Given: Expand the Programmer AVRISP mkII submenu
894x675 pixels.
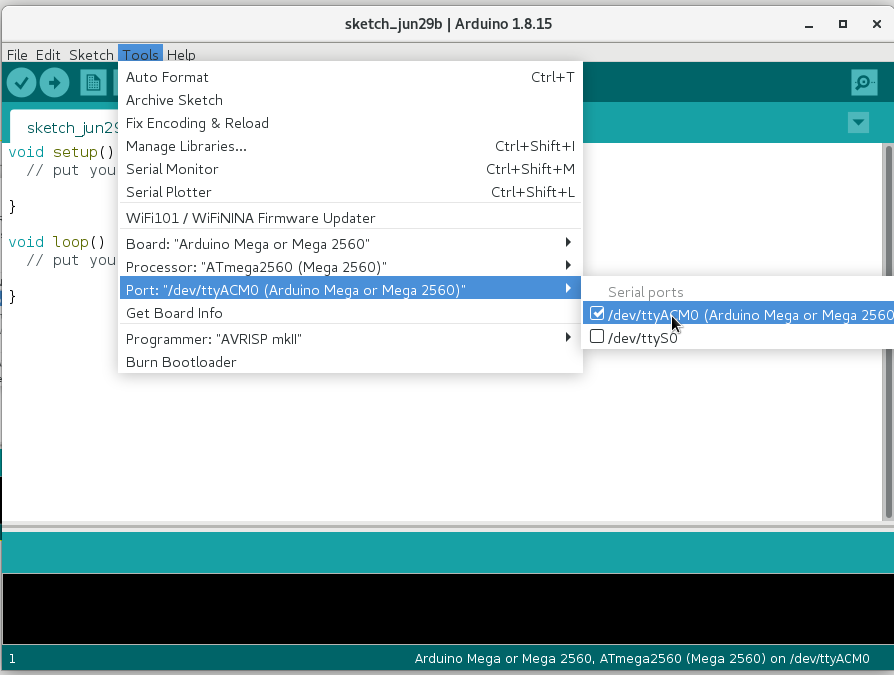Looking at the screenshot, I should [x=350, y=339].
